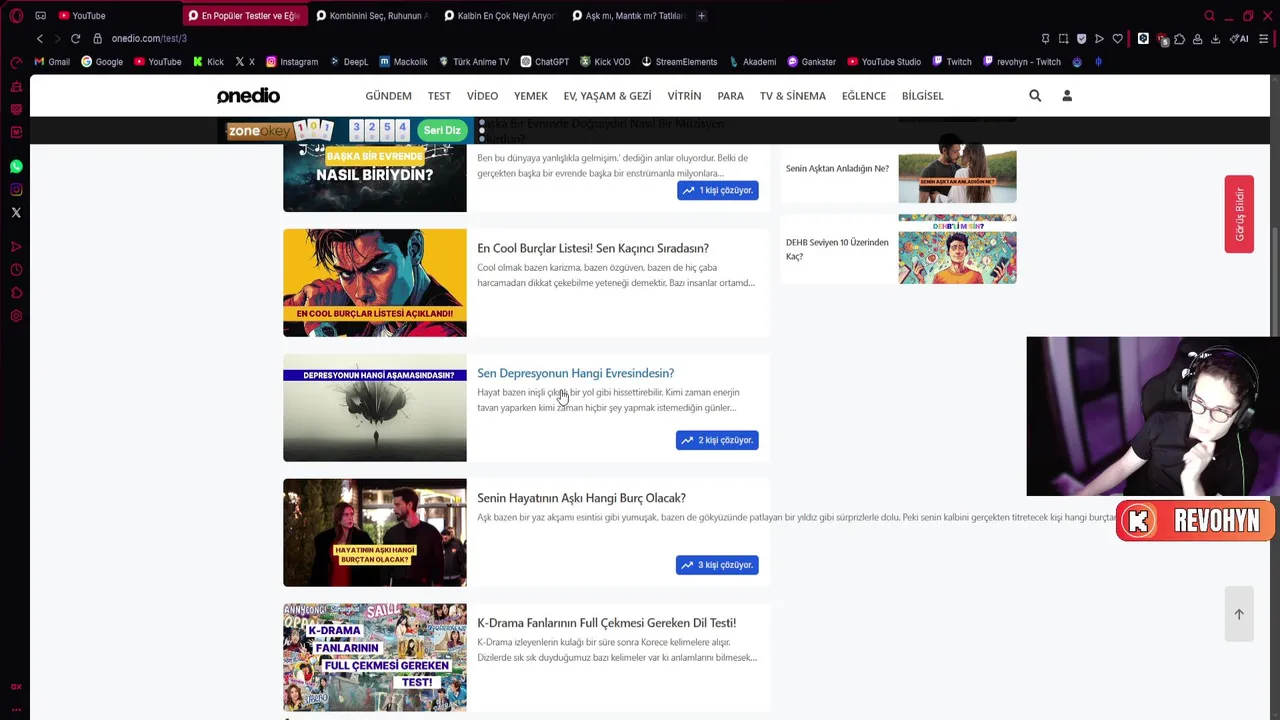The image size is (1280, 720).
Task: Open the snapshot tool in the address bar
Action: click(1063, 39)
